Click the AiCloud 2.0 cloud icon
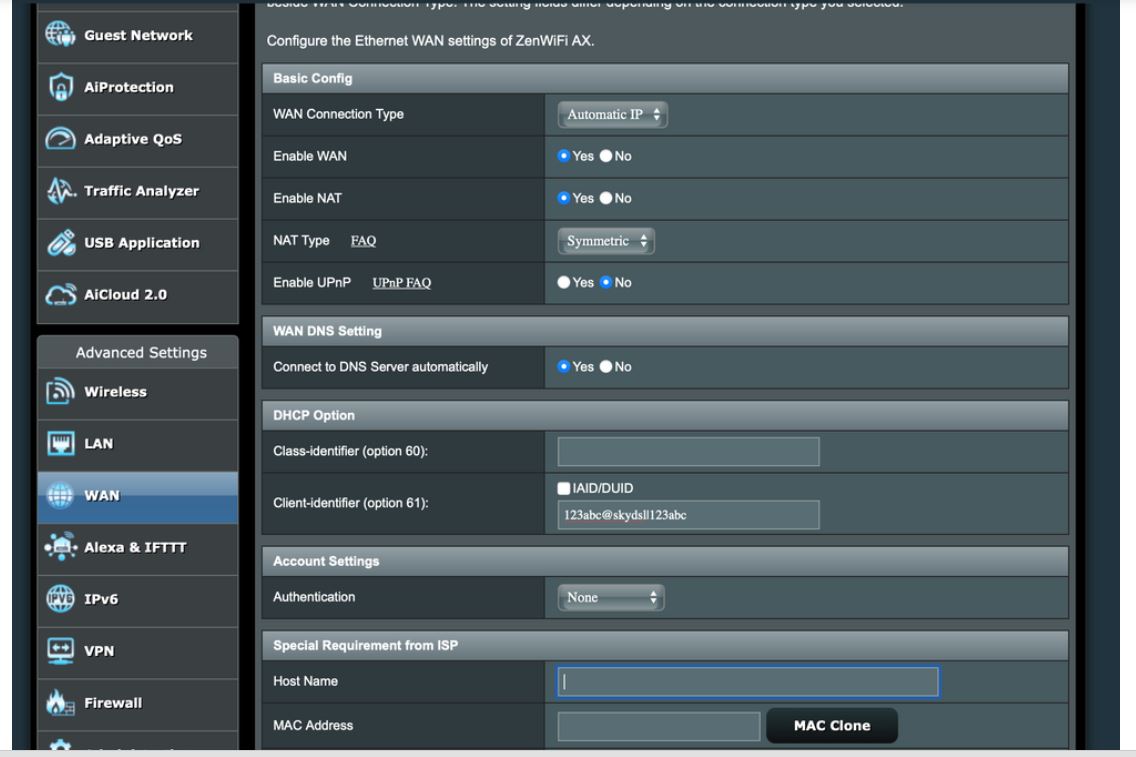The image size is (1136, 757). coord(60,295)
